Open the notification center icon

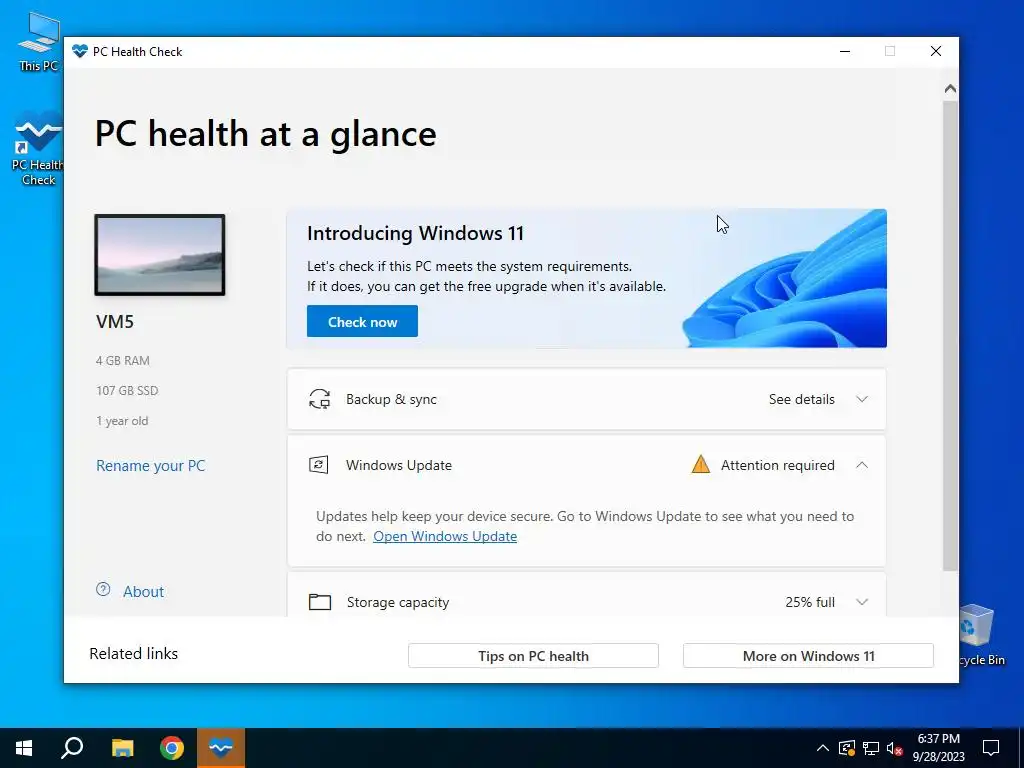991,748
